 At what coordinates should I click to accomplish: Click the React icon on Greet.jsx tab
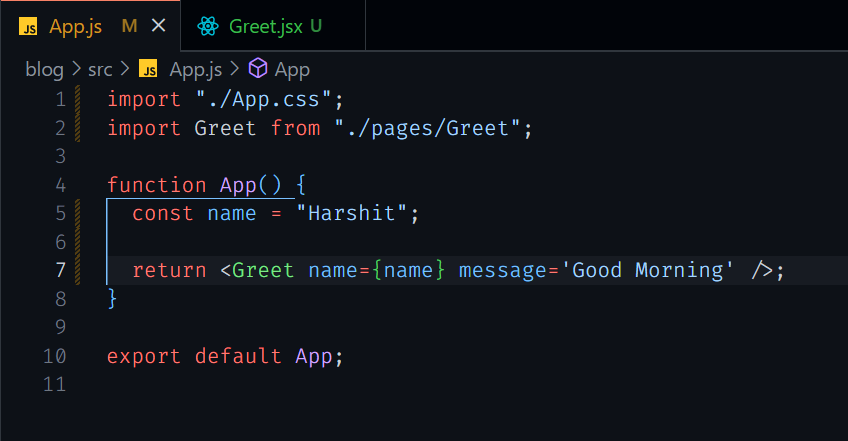pyautogui.click(x=208, y=26)
